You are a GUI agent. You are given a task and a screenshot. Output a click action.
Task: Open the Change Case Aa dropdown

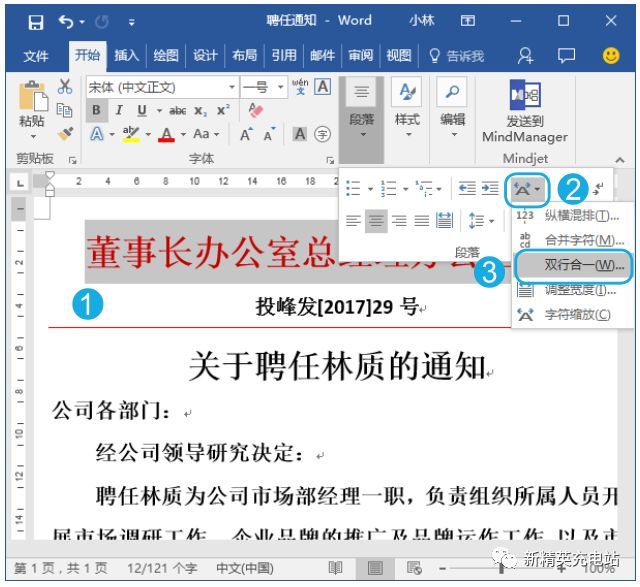click(x=206, y=134)
